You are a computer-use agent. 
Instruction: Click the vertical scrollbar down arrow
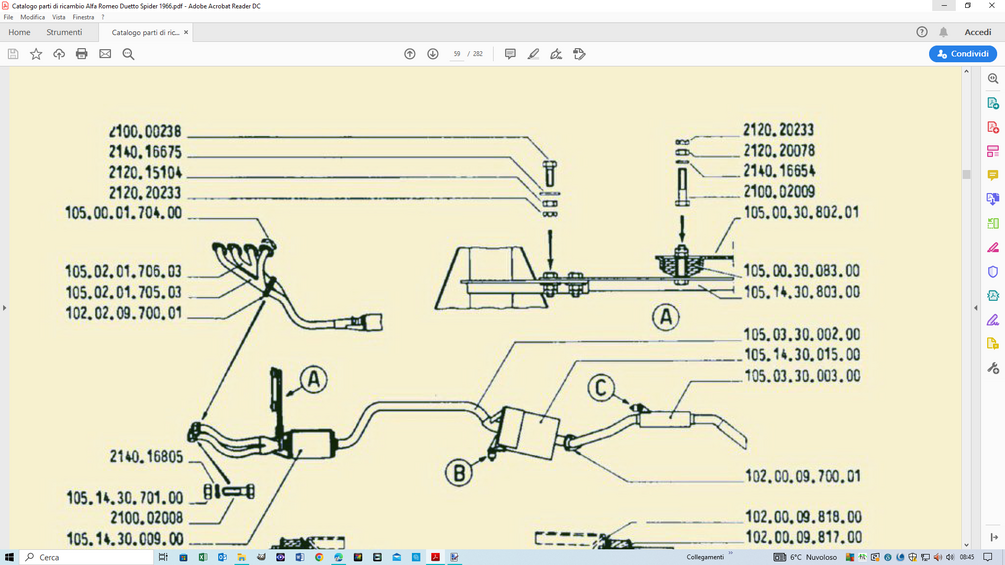tap(966, 545)
